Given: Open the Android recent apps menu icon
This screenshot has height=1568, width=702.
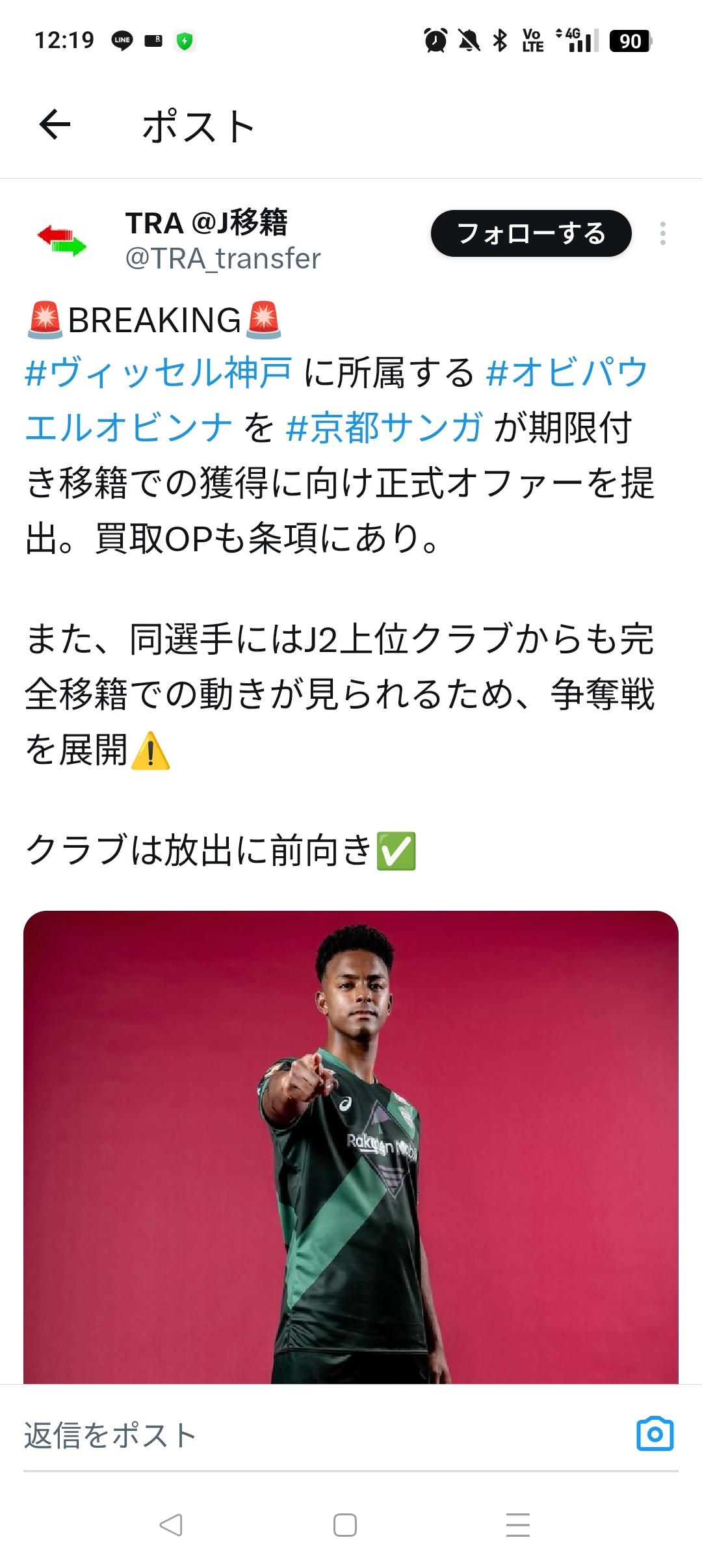Looking at the screenshot, I should 518,1524.
